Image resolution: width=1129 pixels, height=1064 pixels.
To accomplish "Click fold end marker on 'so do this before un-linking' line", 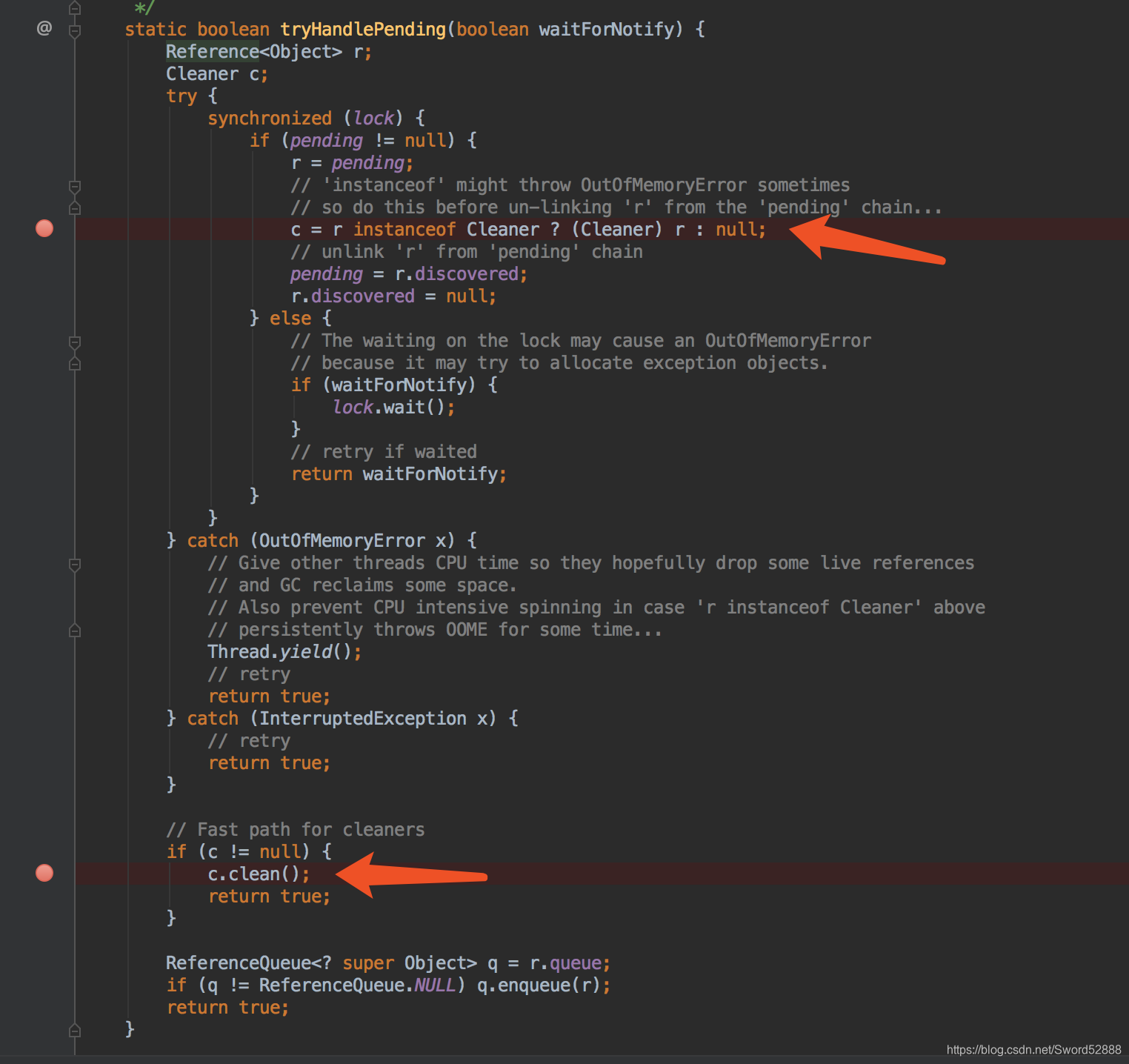I will pos(75,208).
